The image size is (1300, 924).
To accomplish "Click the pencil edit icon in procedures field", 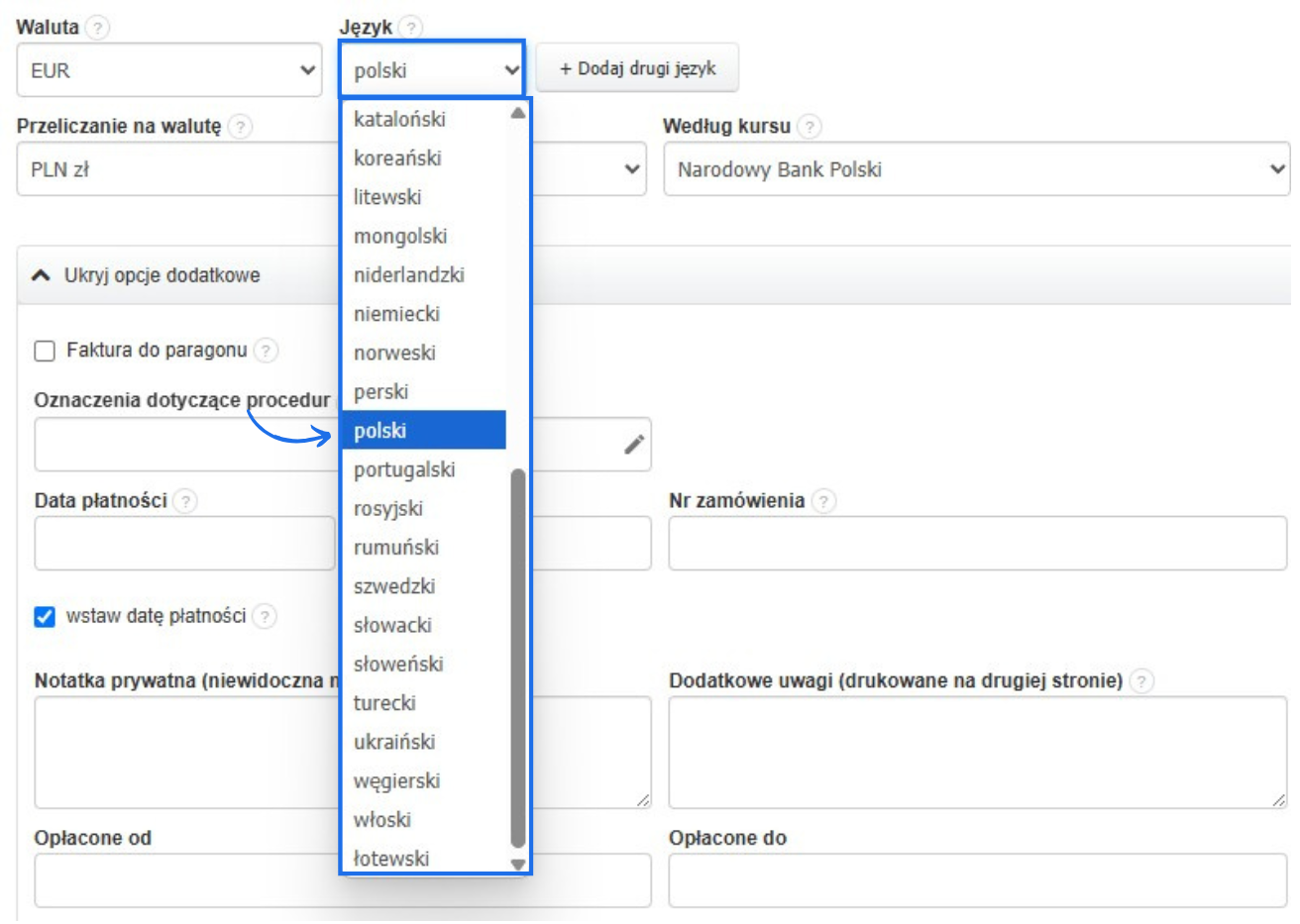I will [634, 445].
